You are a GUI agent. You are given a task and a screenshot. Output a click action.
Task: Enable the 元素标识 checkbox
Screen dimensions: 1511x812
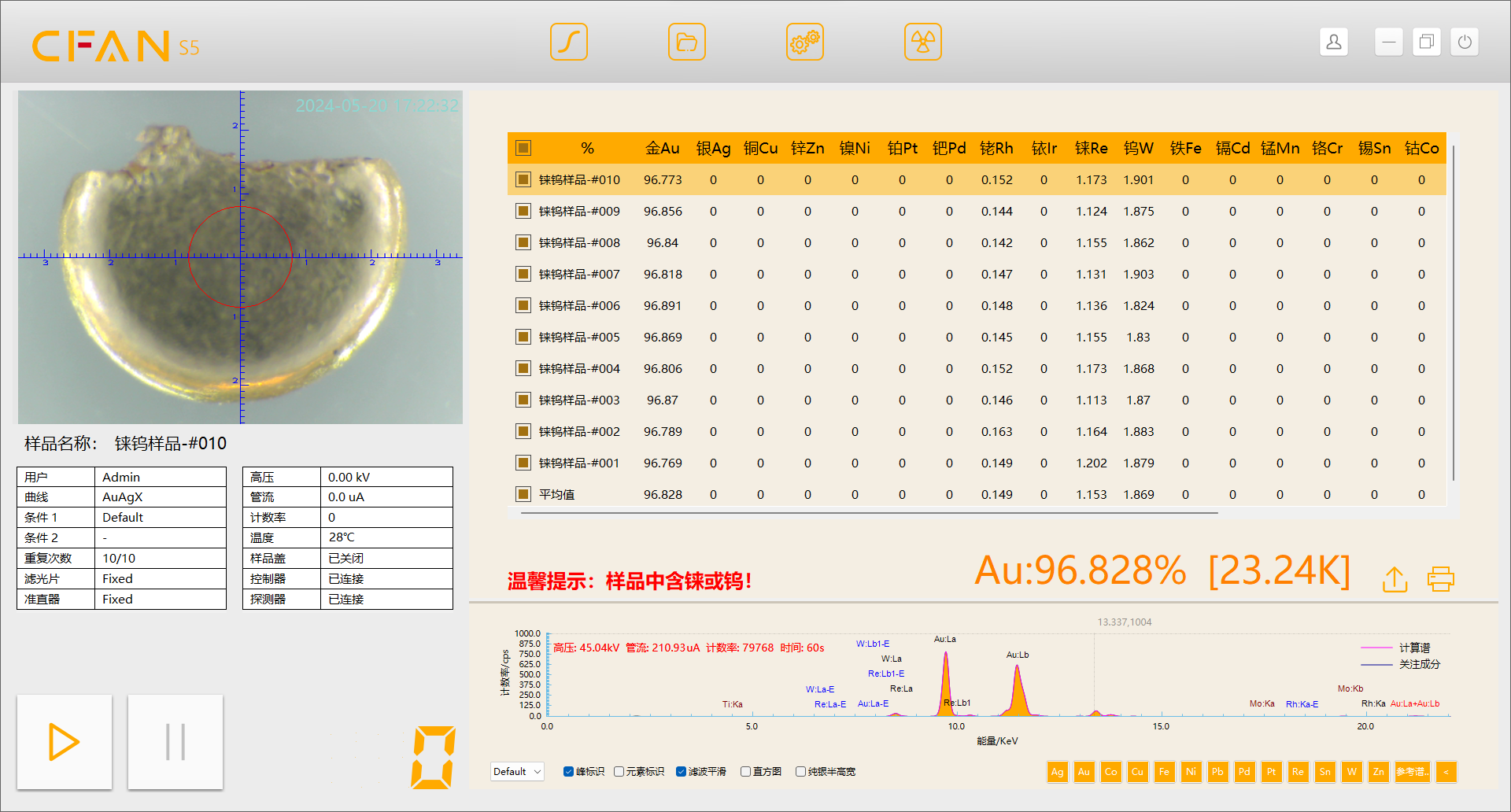point(619,771)
